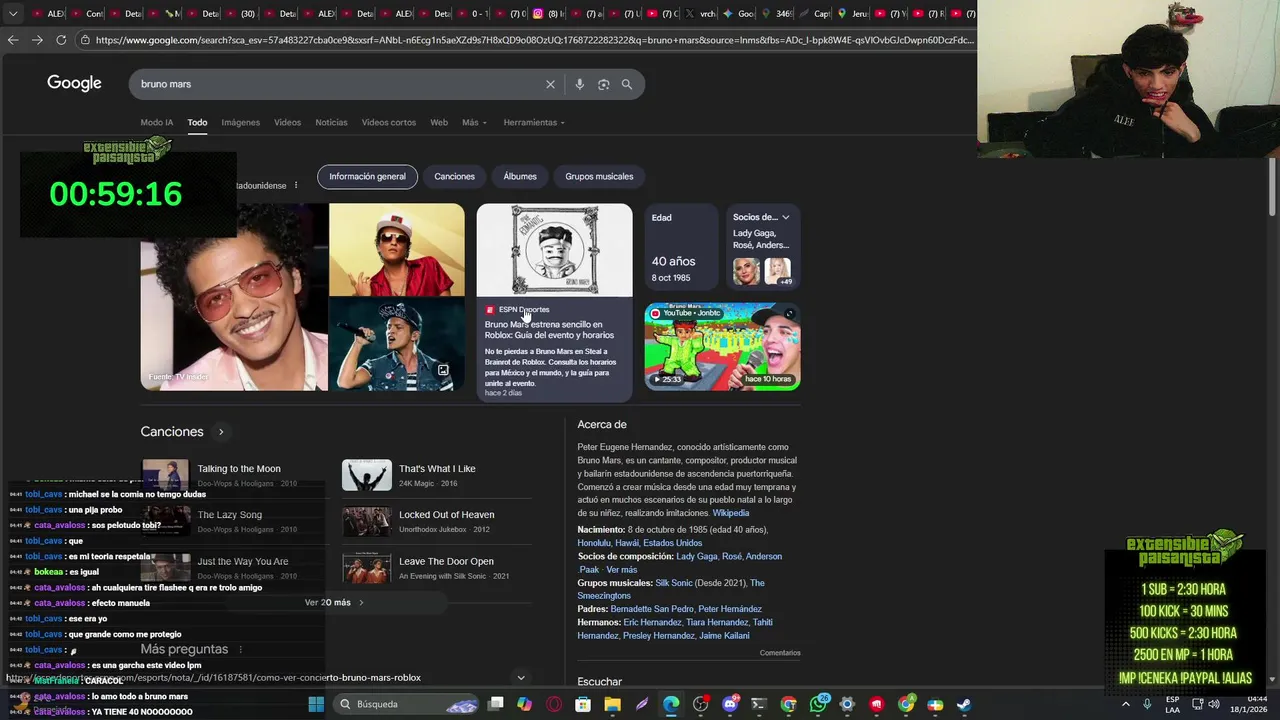Viewport: 1280px width, 720px height.
Task: Open Steam from the taskbar
Action: pyautogui.click(x=964, y=704)
